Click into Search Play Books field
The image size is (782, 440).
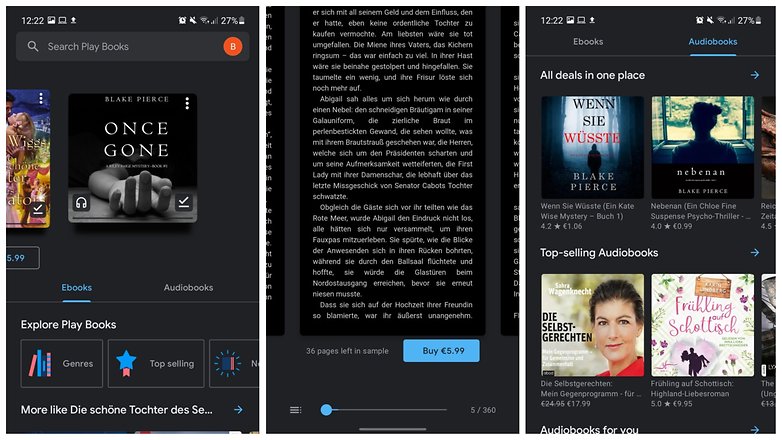(133, 46)
